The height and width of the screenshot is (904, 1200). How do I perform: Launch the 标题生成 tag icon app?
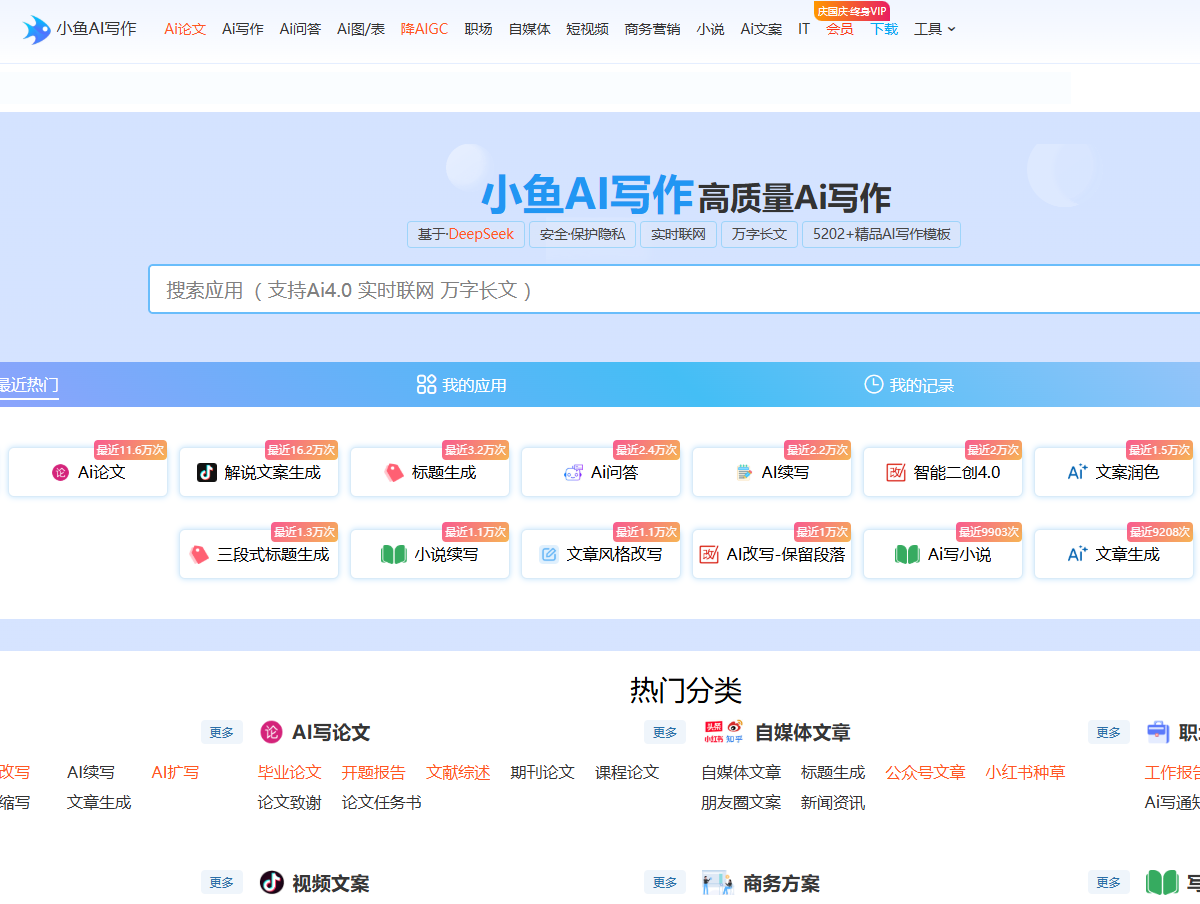(430, 472)
